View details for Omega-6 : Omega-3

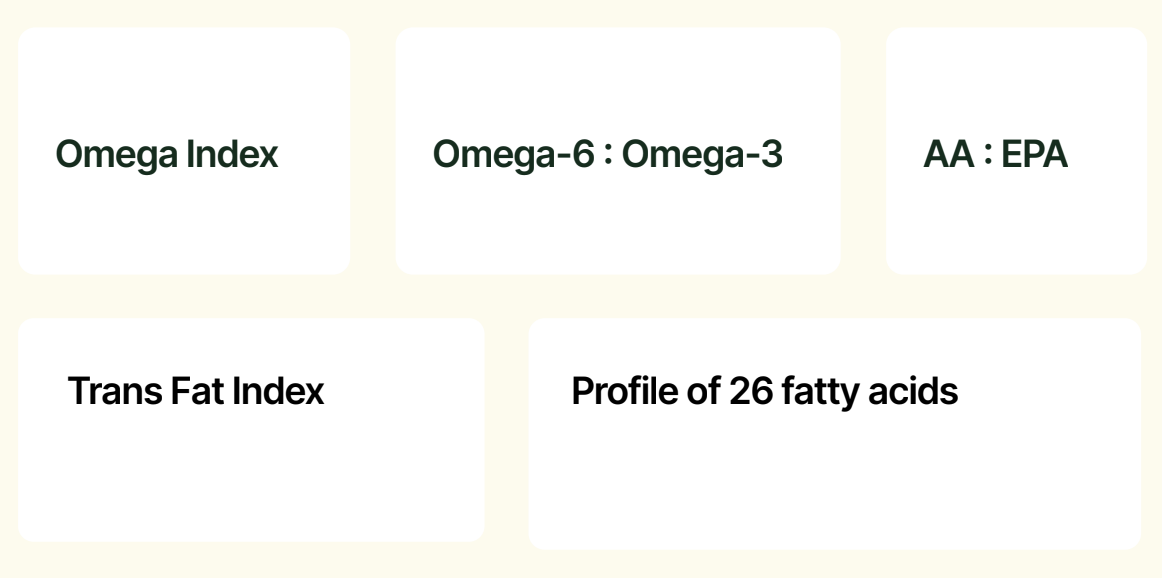pyautogui.click(x=618, y=151)
